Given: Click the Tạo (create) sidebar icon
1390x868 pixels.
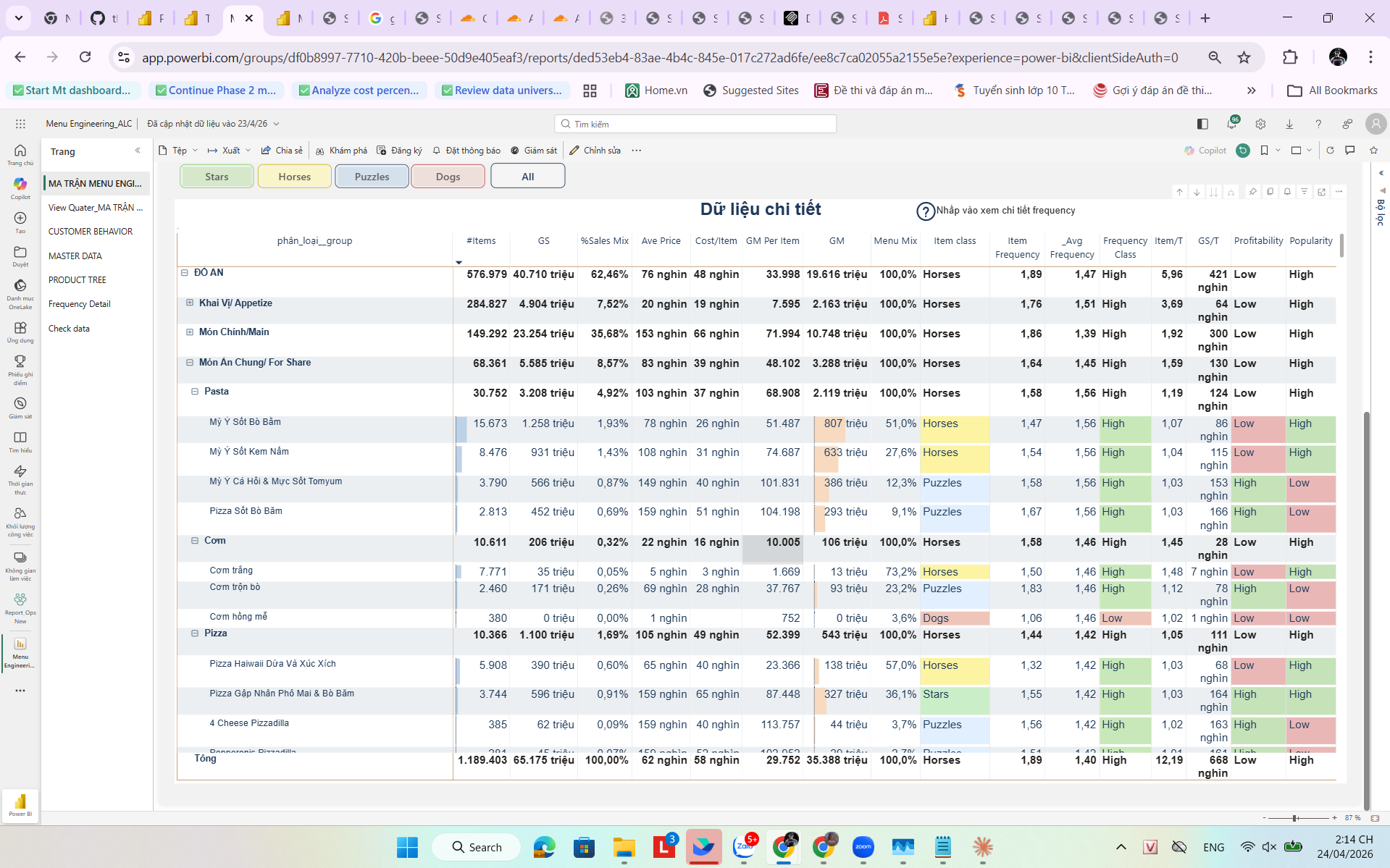Looking at the screenshot, I should (x=20, y=222).
